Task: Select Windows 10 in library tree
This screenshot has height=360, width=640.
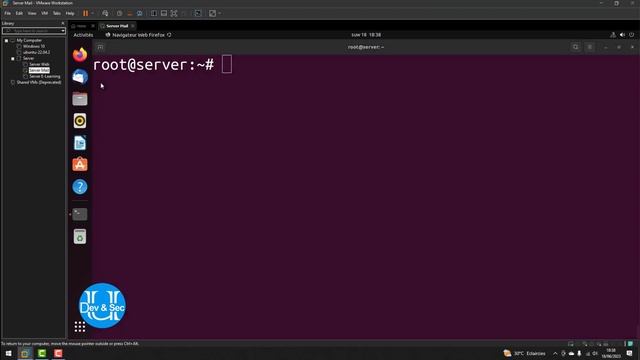Action: point(34,47)
